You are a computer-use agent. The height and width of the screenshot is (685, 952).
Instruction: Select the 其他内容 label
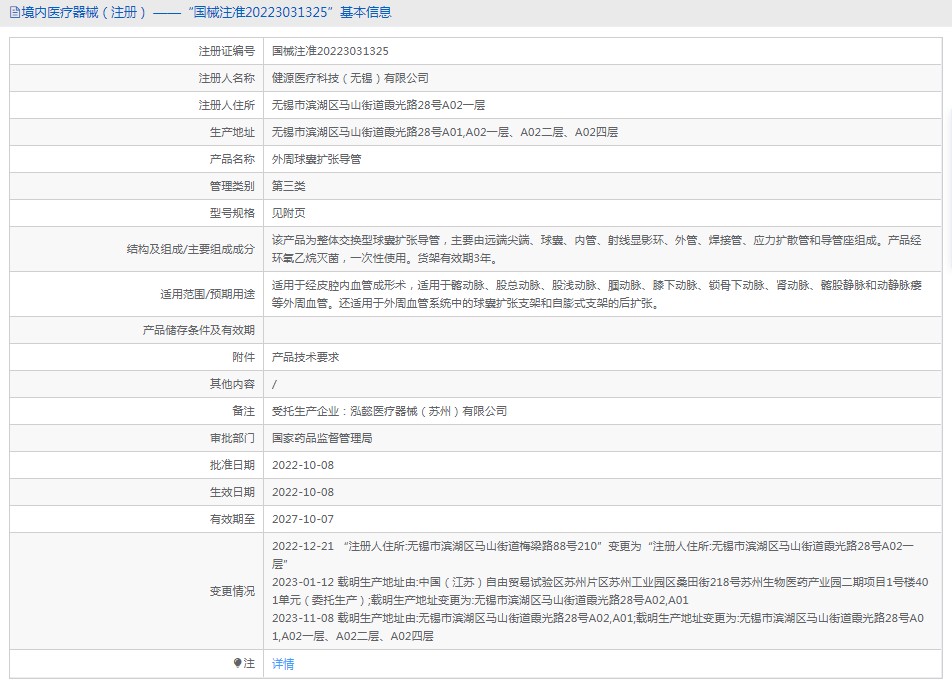click(x=232, y=384)
